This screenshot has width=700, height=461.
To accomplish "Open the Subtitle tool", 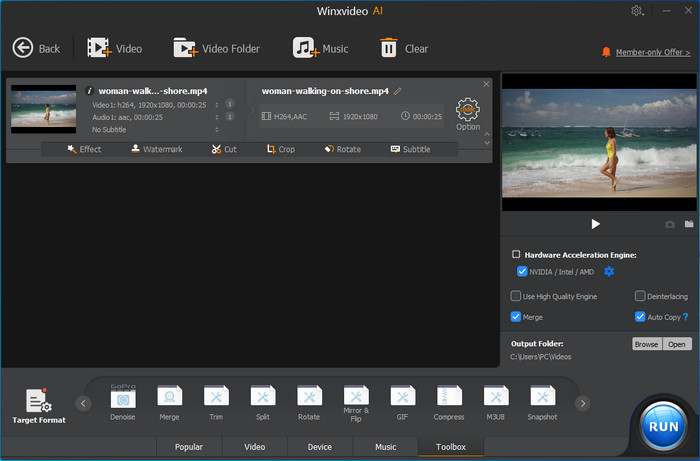I will [x=410, y=149].
